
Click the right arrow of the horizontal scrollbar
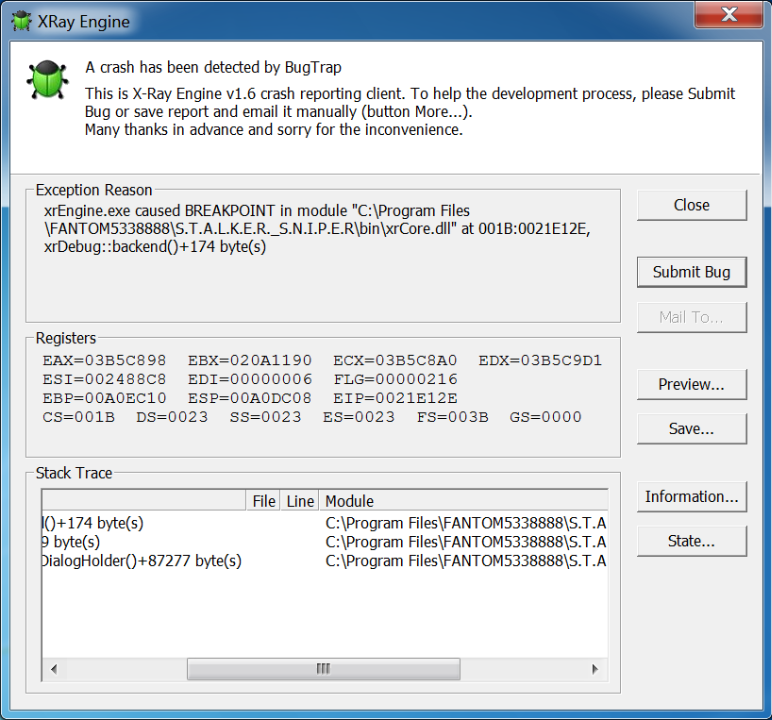click(595, 669)
